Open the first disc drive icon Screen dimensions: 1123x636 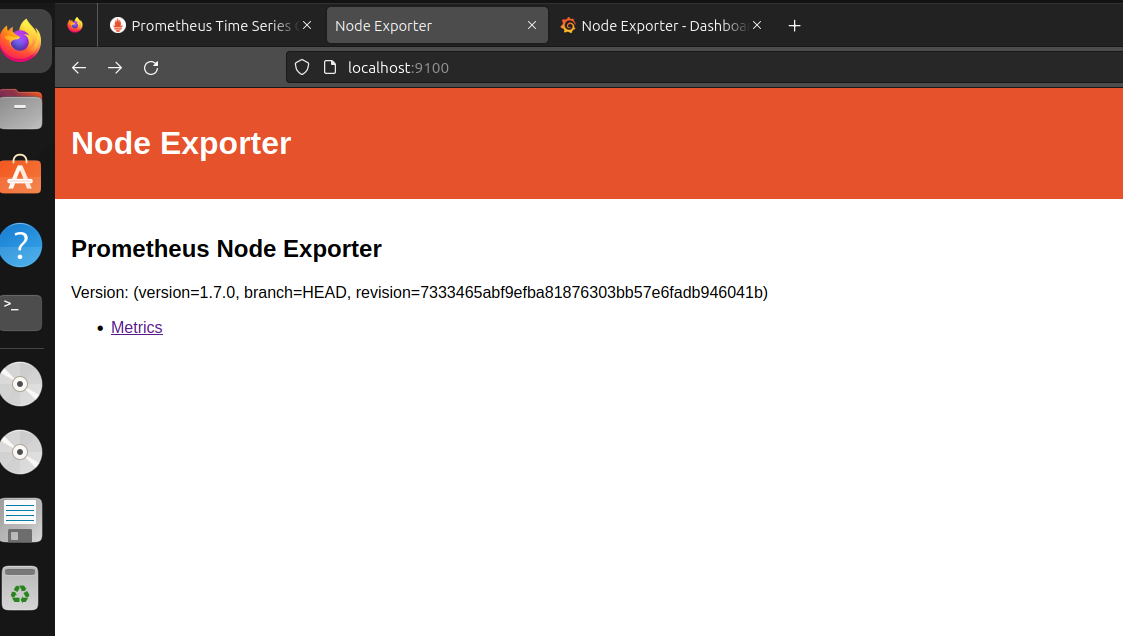[21, 385]
